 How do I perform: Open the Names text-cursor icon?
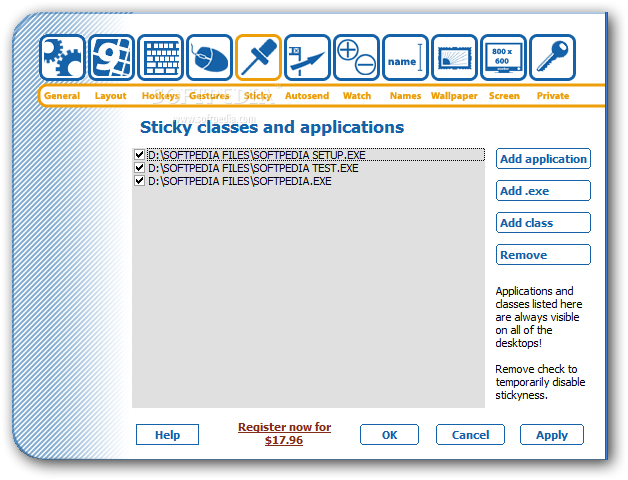(x=405, y=57)
